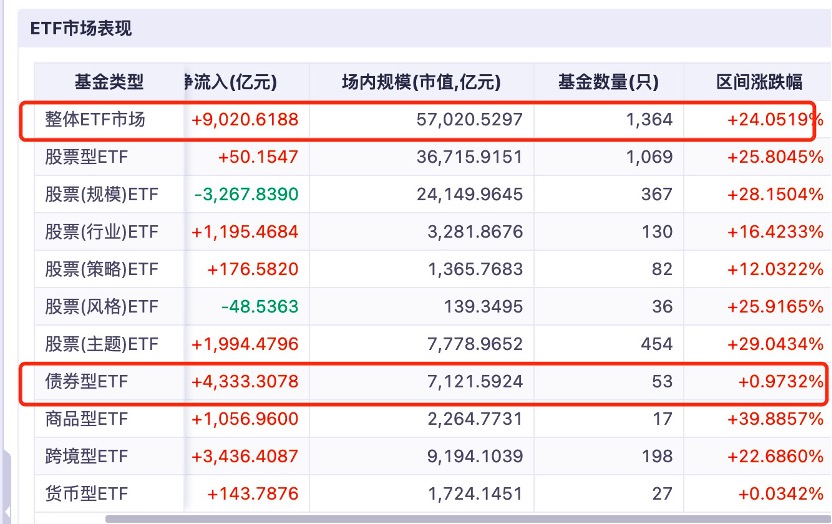Select the 跨境型ETF row label
Viewport: 832px width, 524px height.
[x=87, y=456]
